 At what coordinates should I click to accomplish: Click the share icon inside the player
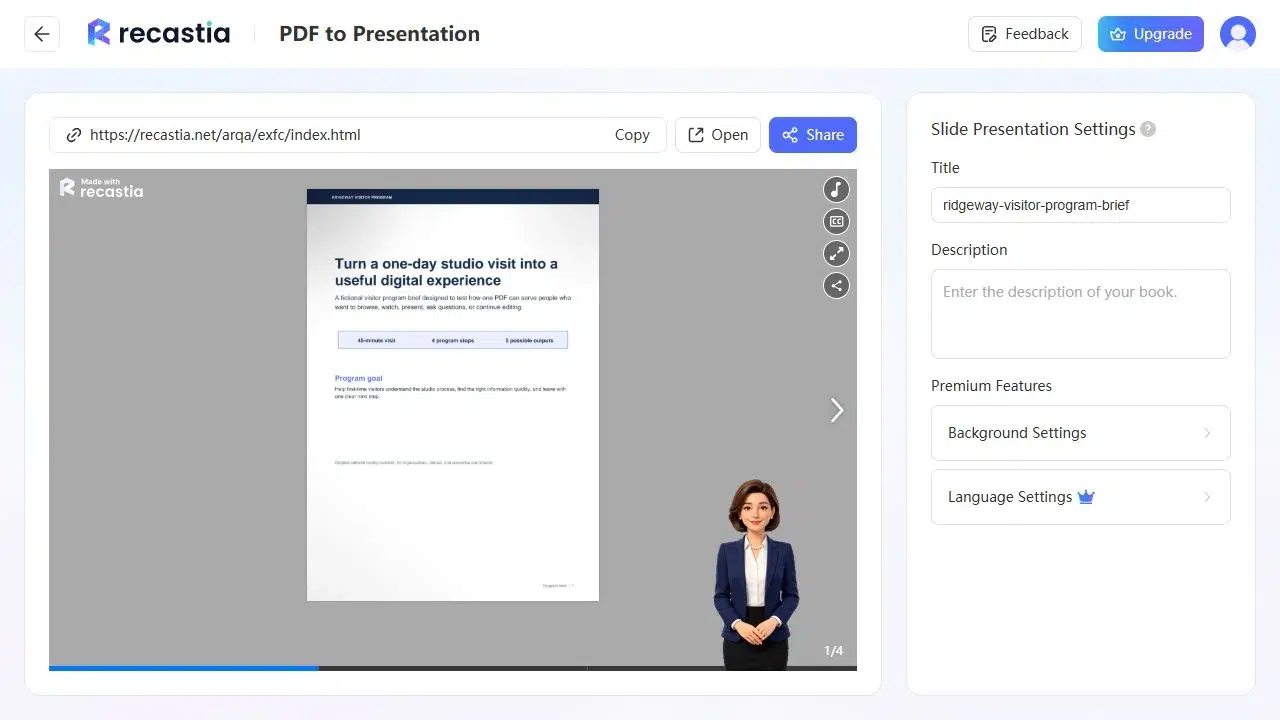click(x=836, y=285)
